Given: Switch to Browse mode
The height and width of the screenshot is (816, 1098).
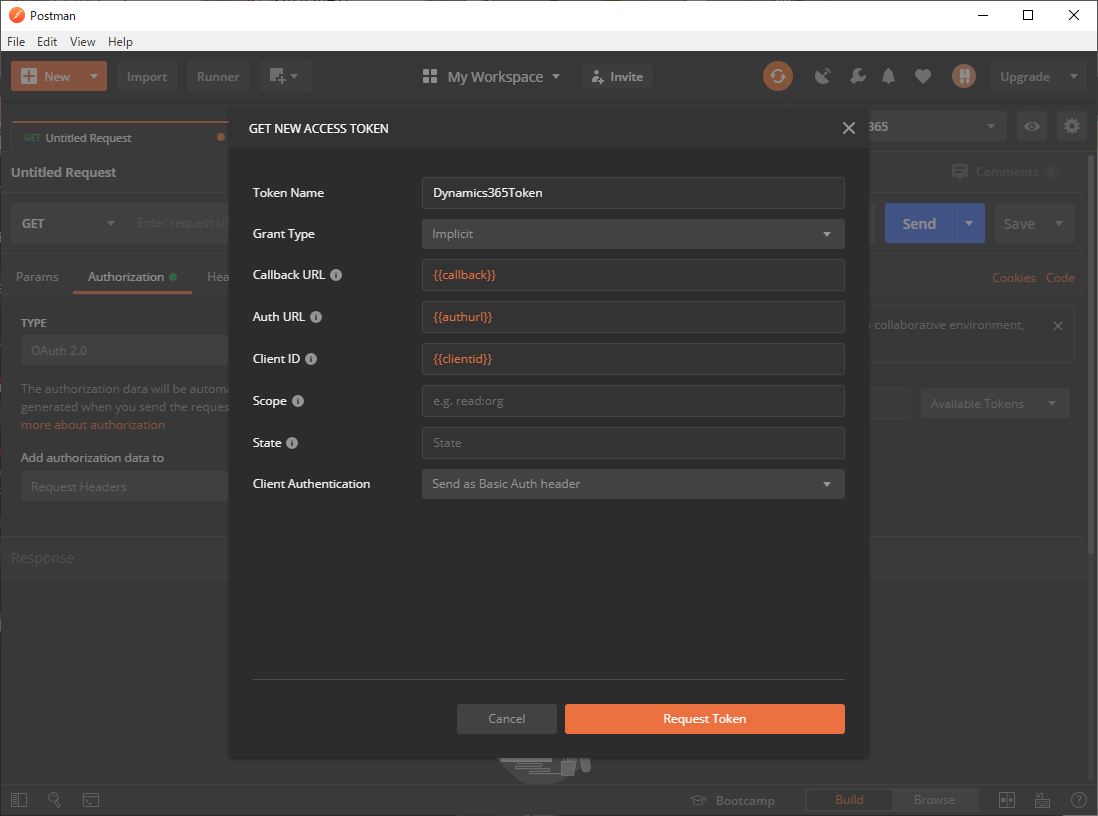Looking at the screenshot, I should pyautogui.click(x=934, y=800).
